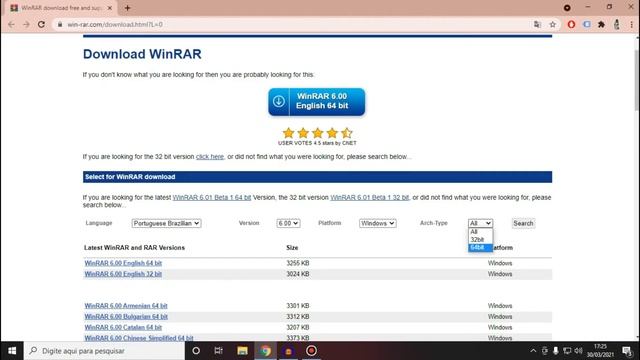The width and height of the screenshot is (640, 360).
Task: Open Task View in taskbar
Action: (x=218, y=351)
